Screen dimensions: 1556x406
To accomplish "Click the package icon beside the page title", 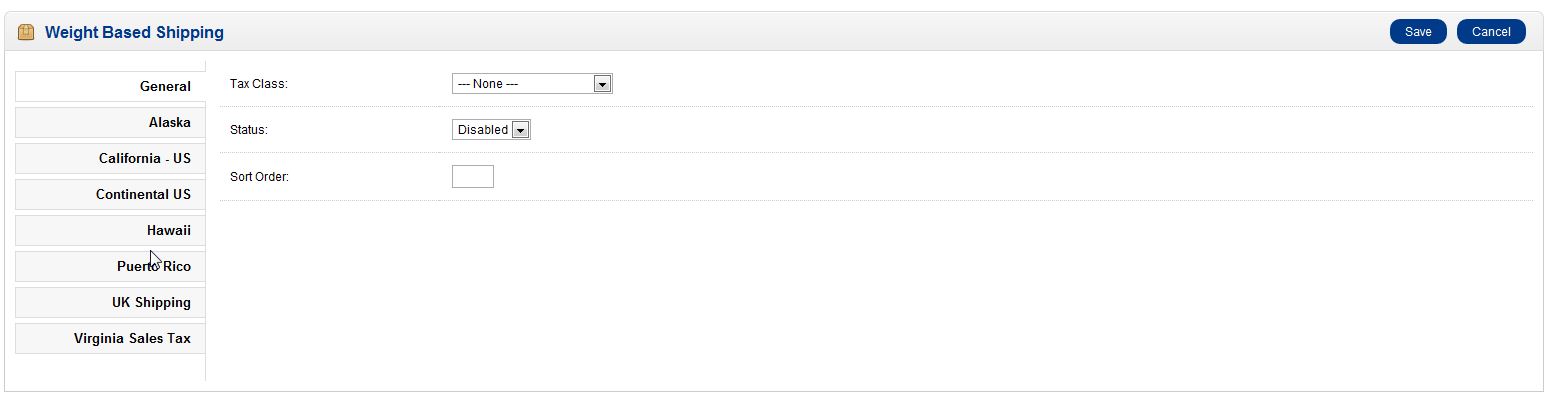I will coord(26,32).
